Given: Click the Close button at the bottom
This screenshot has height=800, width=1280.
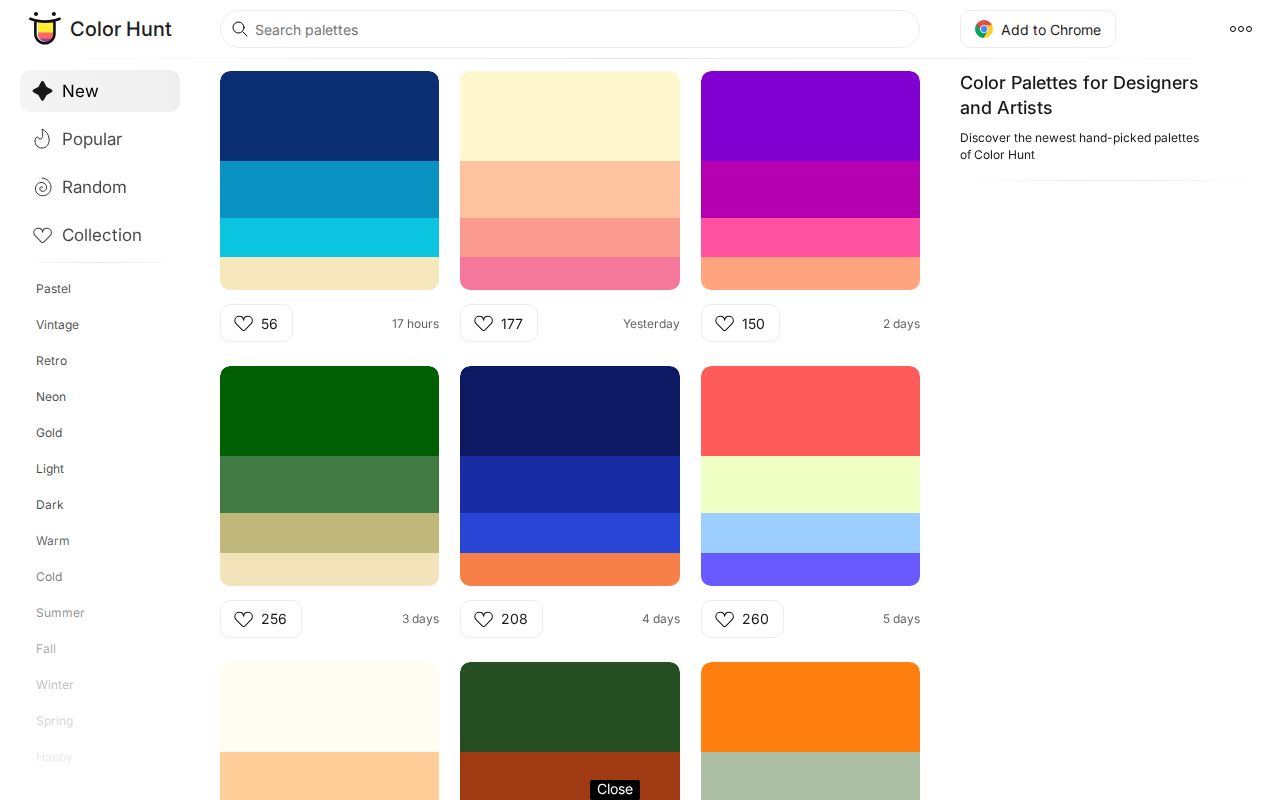Looking at the screenshot, I should coord(614,789).
